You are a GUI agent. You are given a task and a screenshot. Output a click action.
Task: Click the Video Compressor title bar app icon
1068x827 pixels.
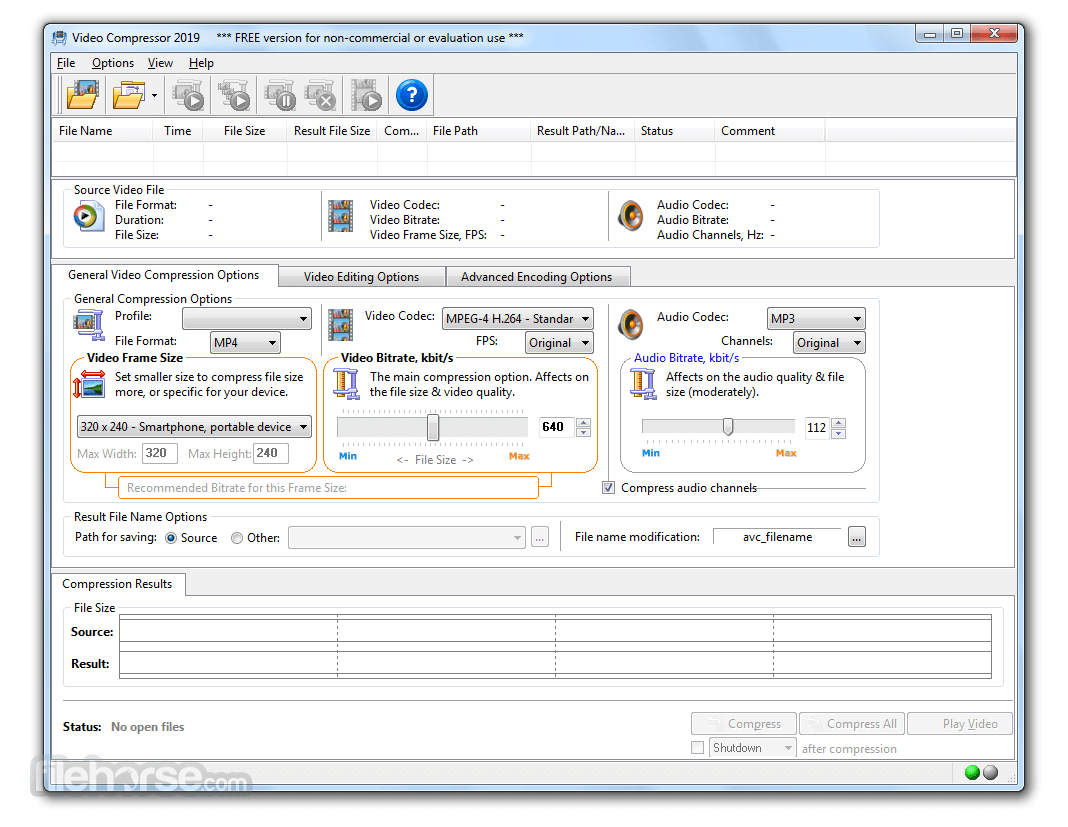[60, 37]
